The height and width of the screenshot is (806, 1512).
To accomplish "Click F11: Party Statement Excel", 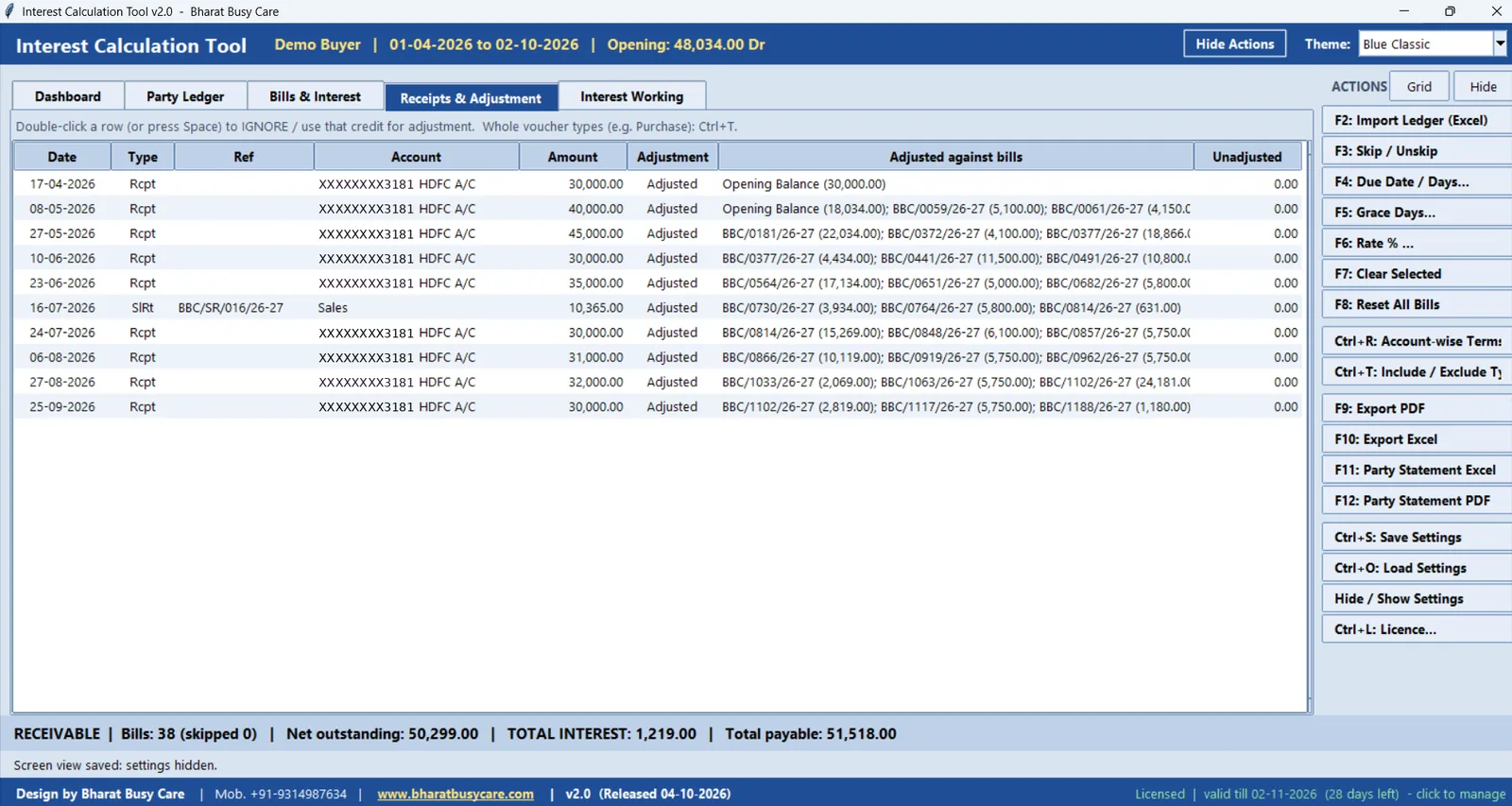I will point(1417,470).
